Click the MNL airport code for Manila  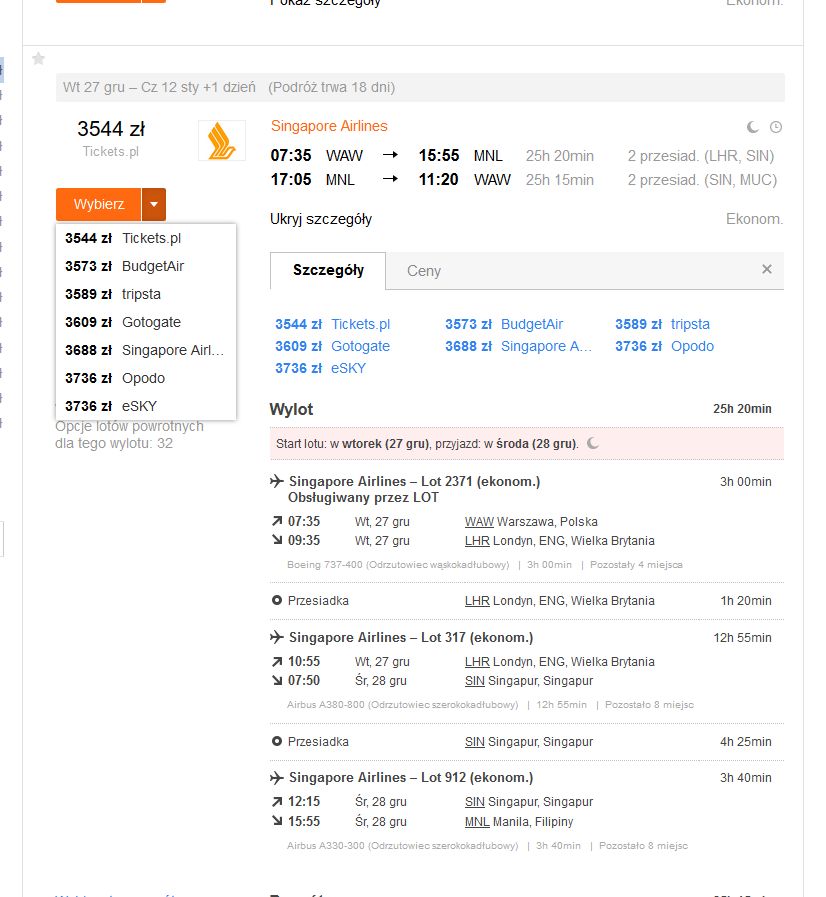(477, 821)
